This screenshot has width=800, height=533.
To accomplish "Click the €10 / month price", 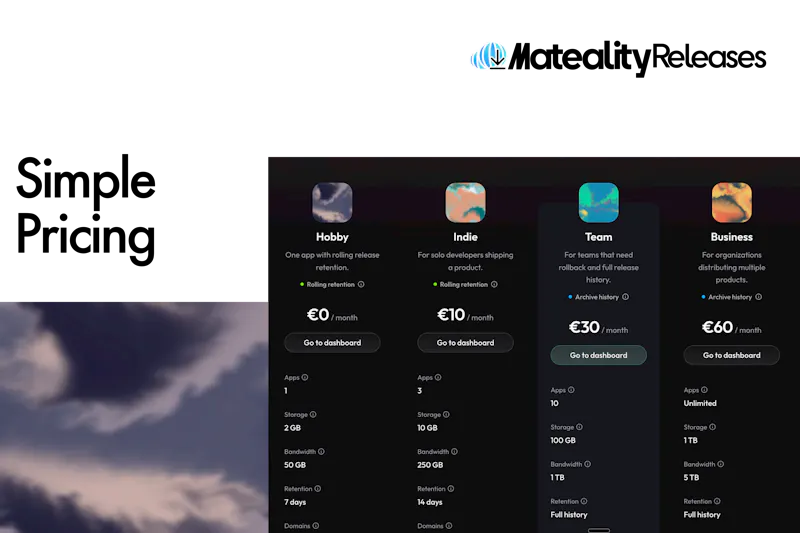I will click(465, 315).
